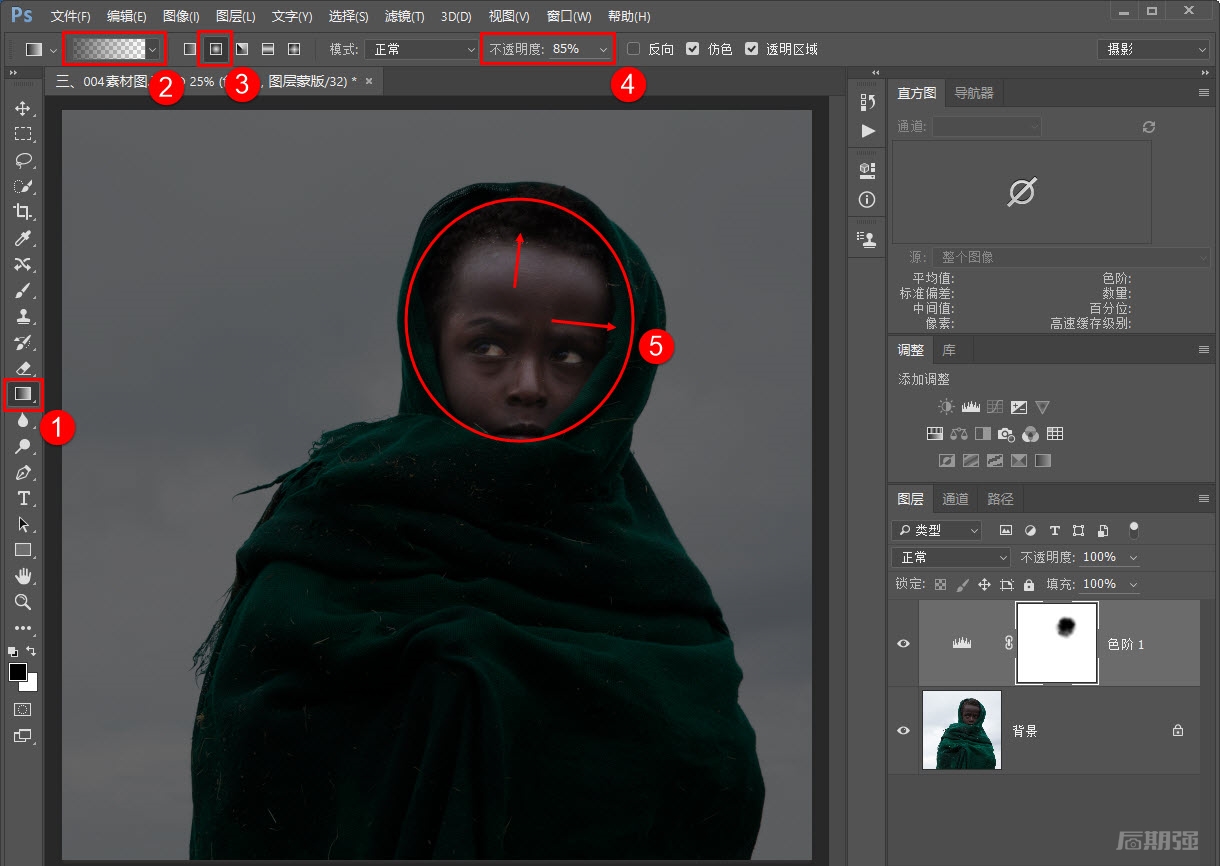Open the 模式 blend mode dropdown

[x=421, y=49]
